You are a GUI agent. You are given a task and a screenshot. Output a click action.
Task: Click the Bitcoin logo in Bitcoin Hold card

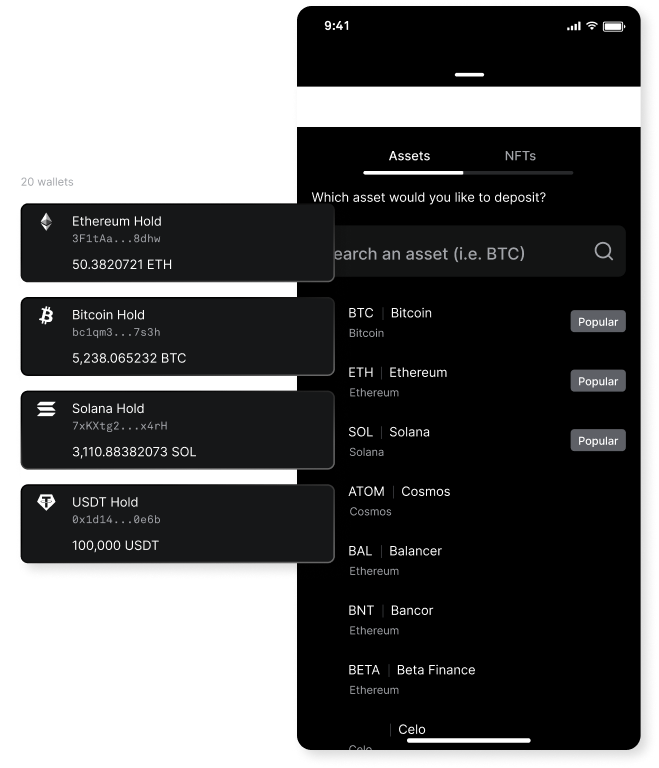pyautogui.click(x=46, y=315)
